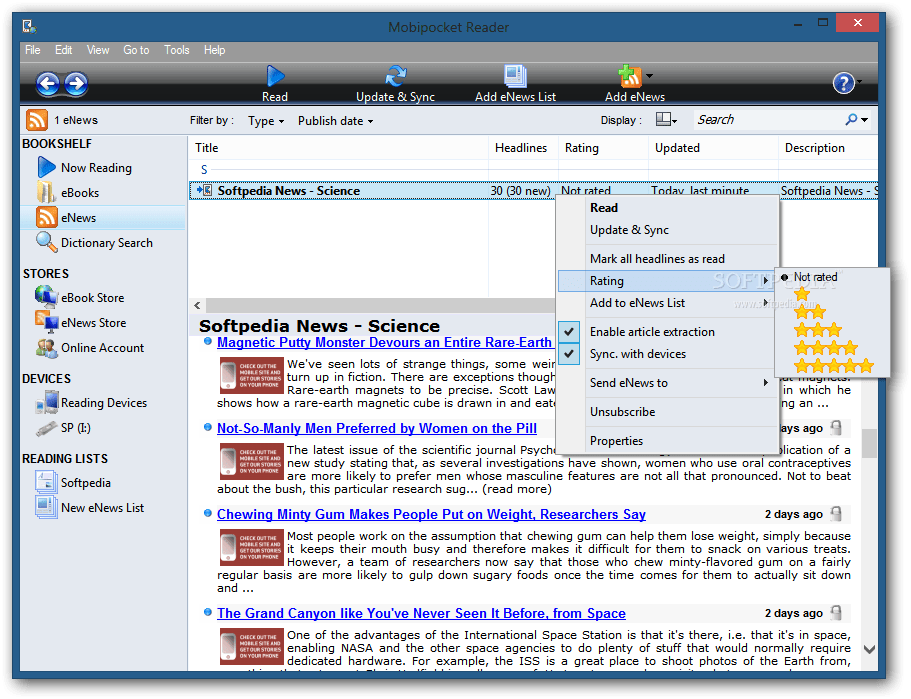Screen dimensions: 911x699
Task: Click the list's left horizontal scroll arrow
Action: 198,306
